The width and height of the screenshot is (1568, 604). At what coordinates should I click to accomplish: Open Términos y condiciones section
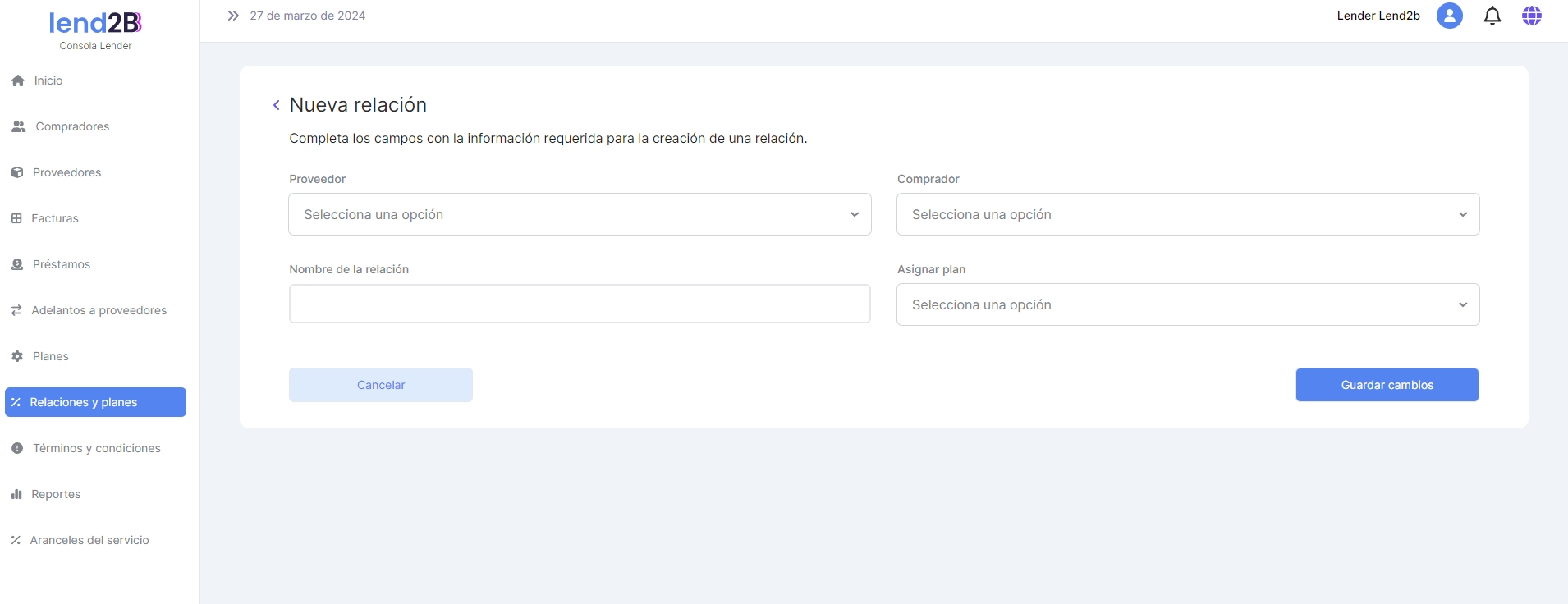tap(96, 448)
